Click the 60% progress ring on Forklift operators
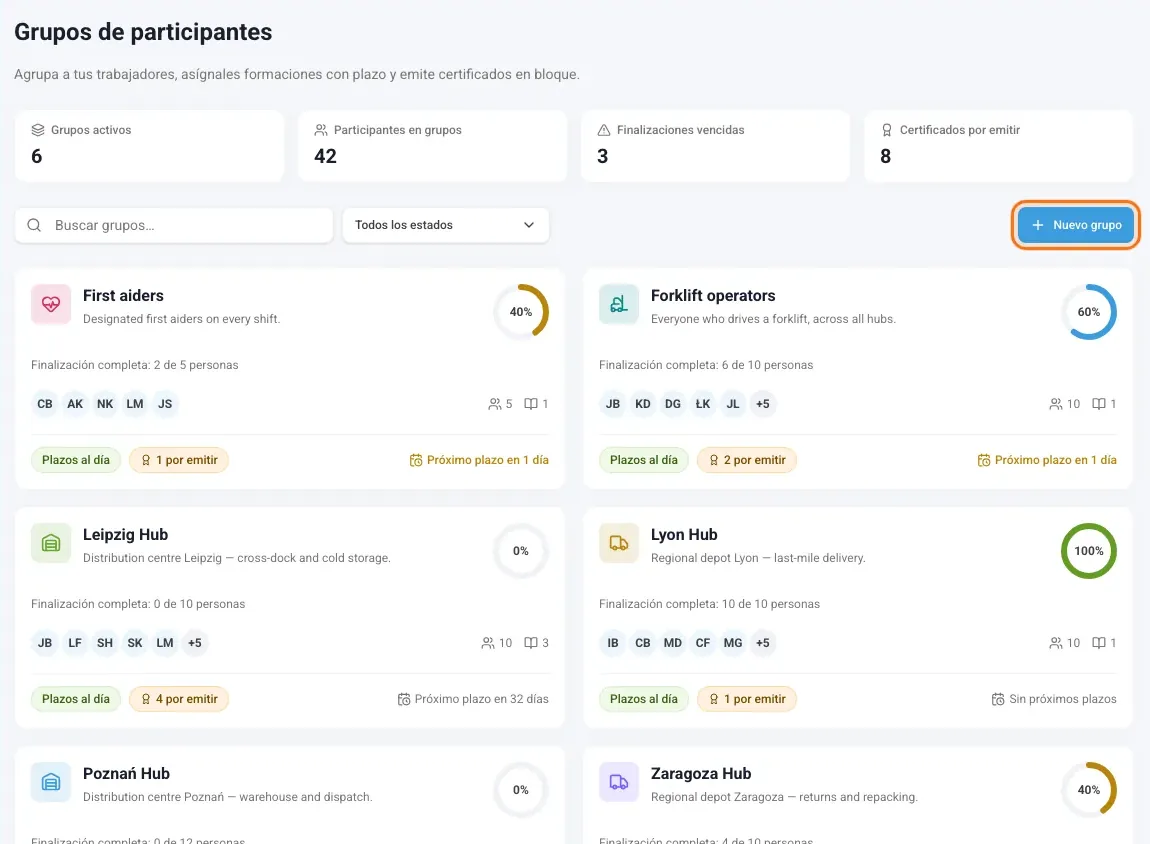This screenshot has width=1150, height=844. point(1088,312)
